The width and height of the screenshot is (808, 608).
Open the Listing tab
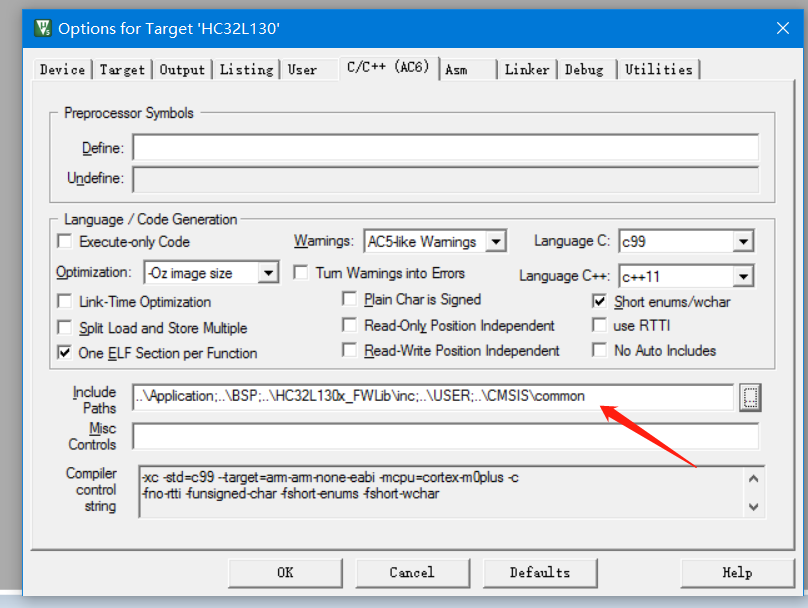(246, 70)
